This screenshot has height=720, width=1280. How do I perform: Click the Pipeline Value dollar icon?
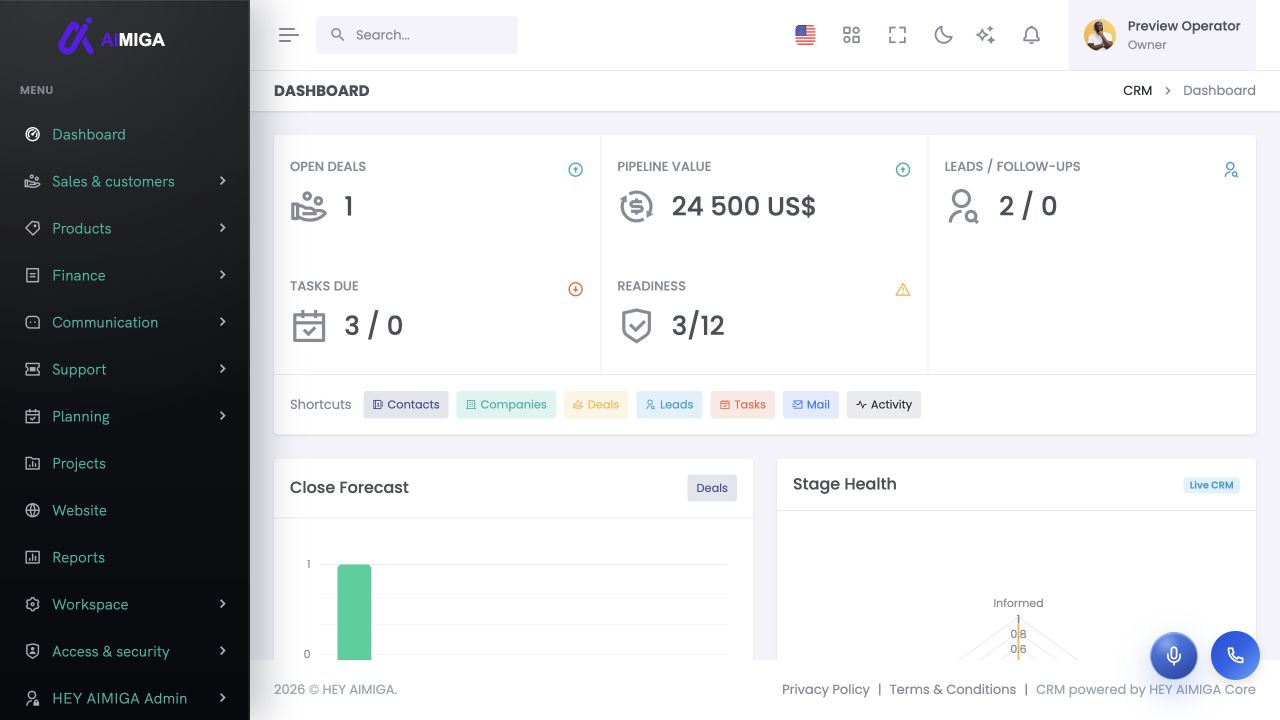636,206
